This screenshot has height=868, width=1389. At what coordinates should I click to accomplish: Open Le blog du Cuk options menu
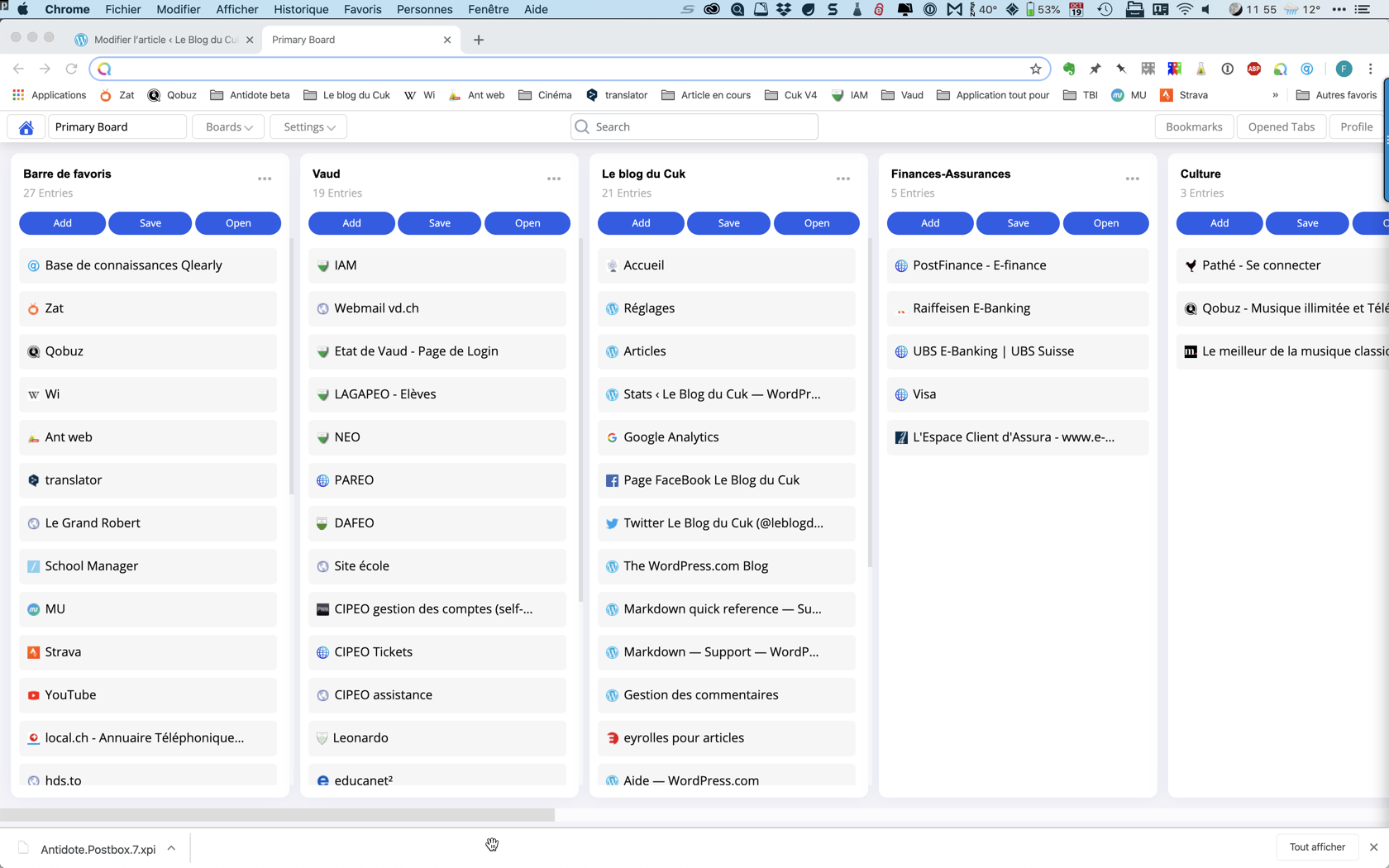pyautogui.click(x=843, y=179)
